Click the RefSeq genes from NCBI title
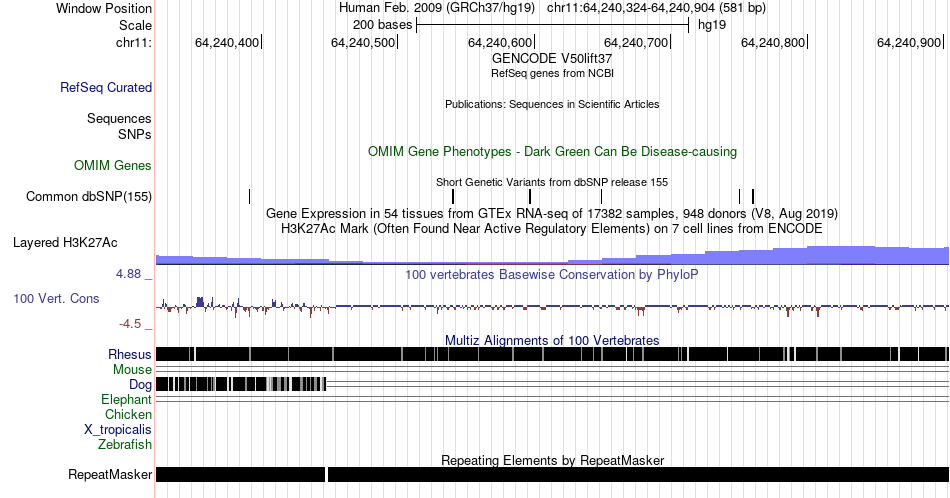This screenshot has height=498, width=950. pos(552,73)
